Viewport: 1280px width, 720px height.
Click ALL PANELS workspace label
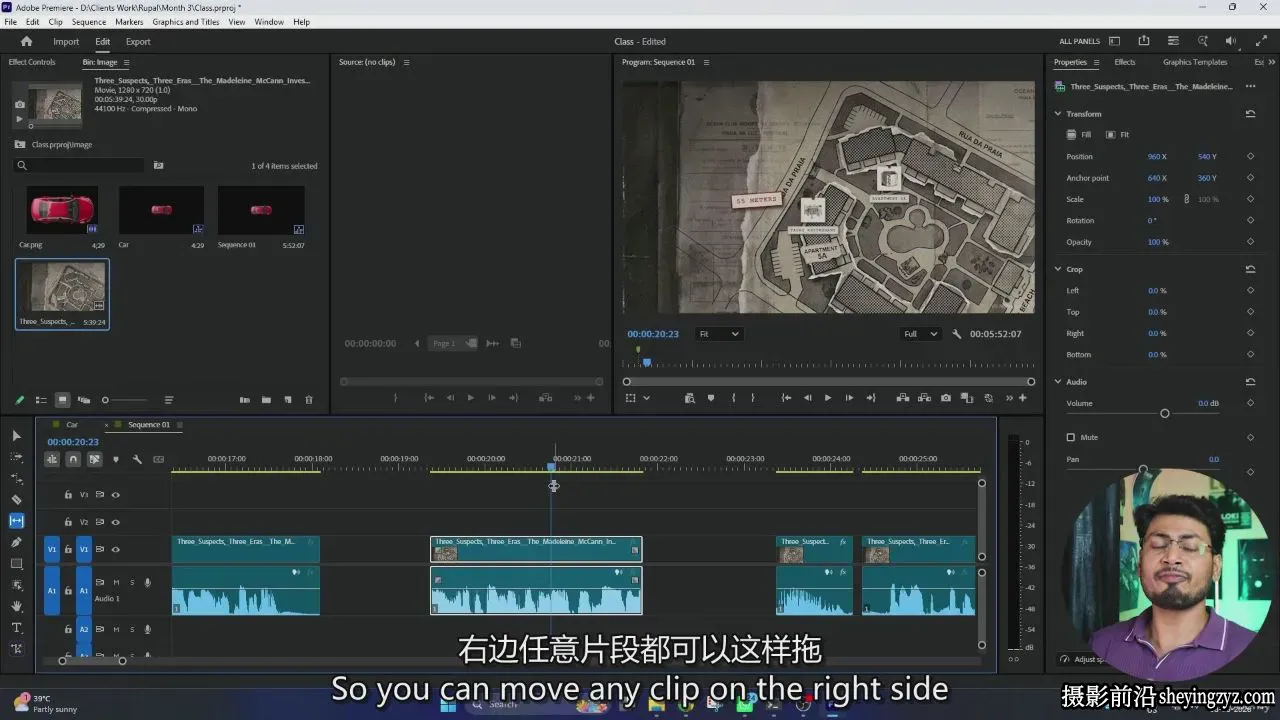[x=1080, y=42]
